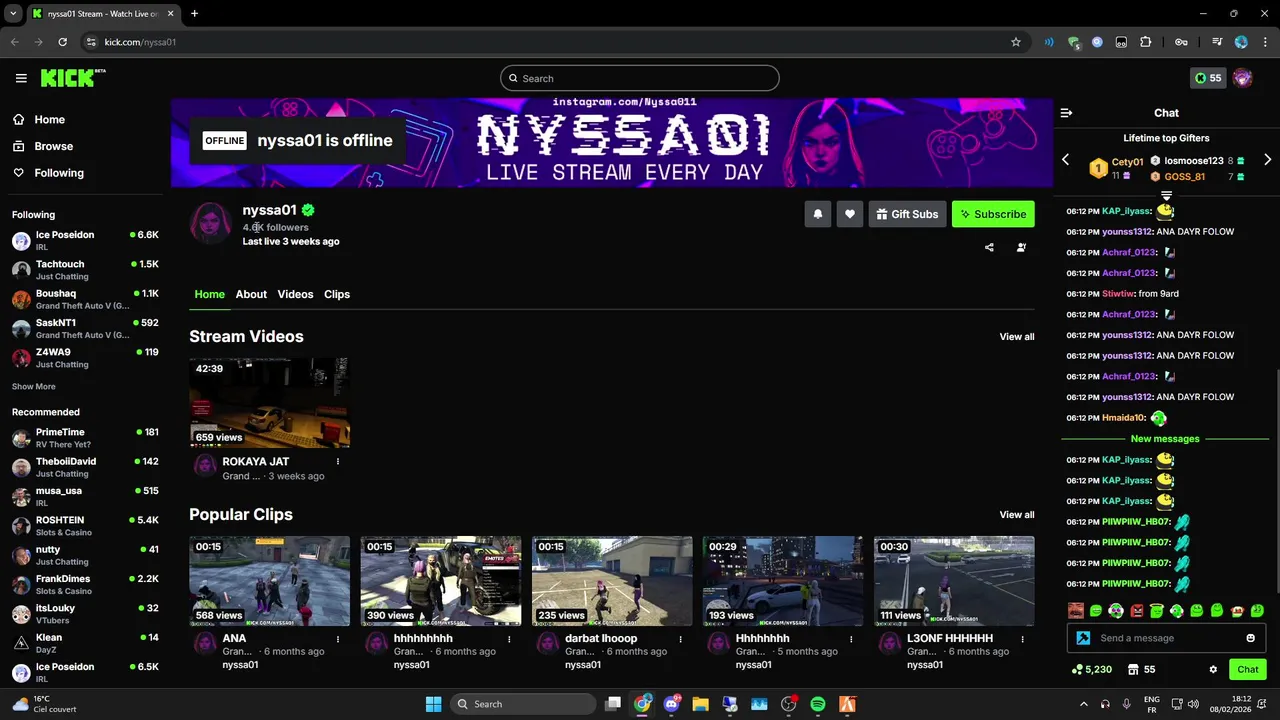The height and width of the screenshot is (720, 1280).
Task: Switch to the Clips tab
Action: (x=337, y=294)
